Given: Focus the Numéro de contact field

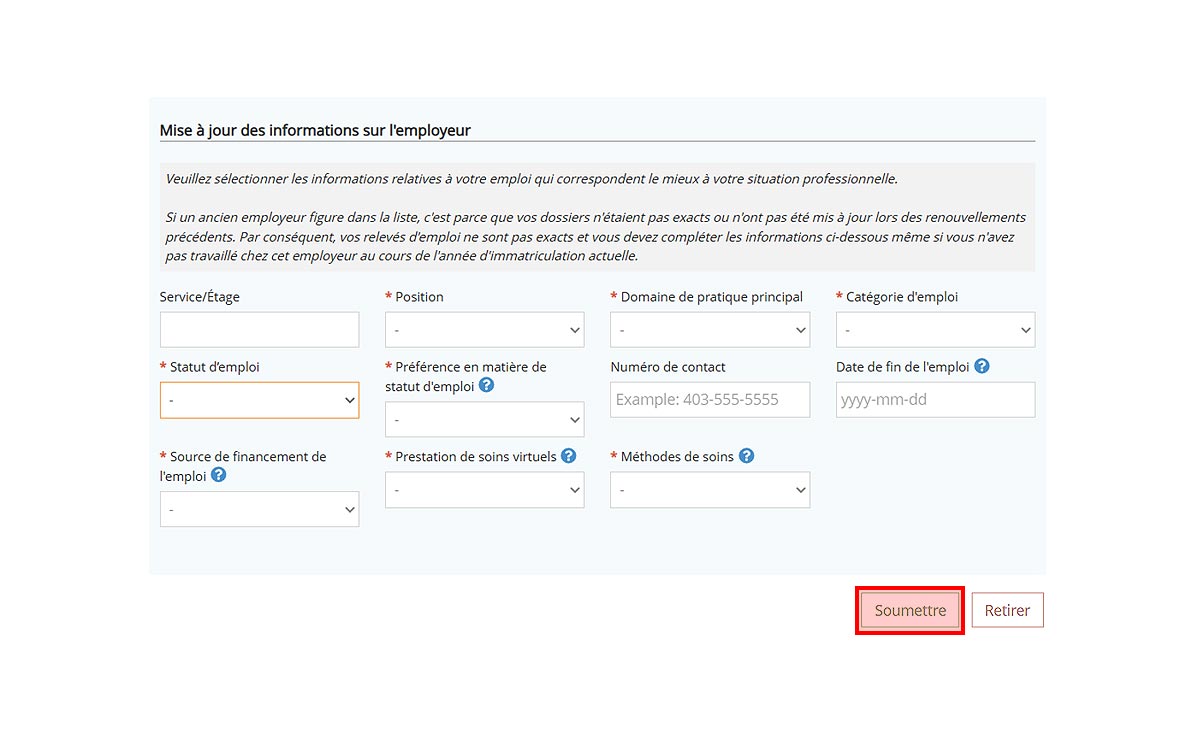Looking at the screenshot, I should click(x=710, y=400).
